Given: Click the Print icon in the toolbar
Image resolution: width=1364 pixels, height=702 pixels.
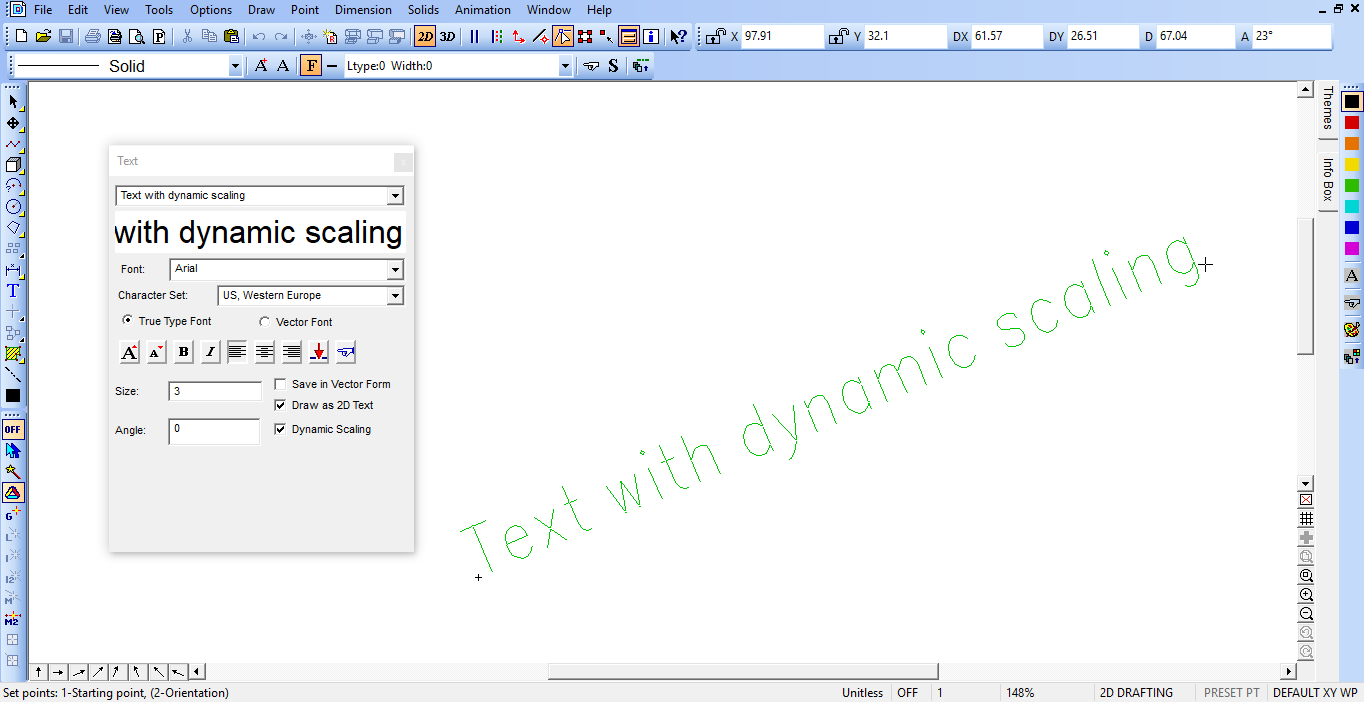Looking at the screenshot, I should [x=92, y=37].
